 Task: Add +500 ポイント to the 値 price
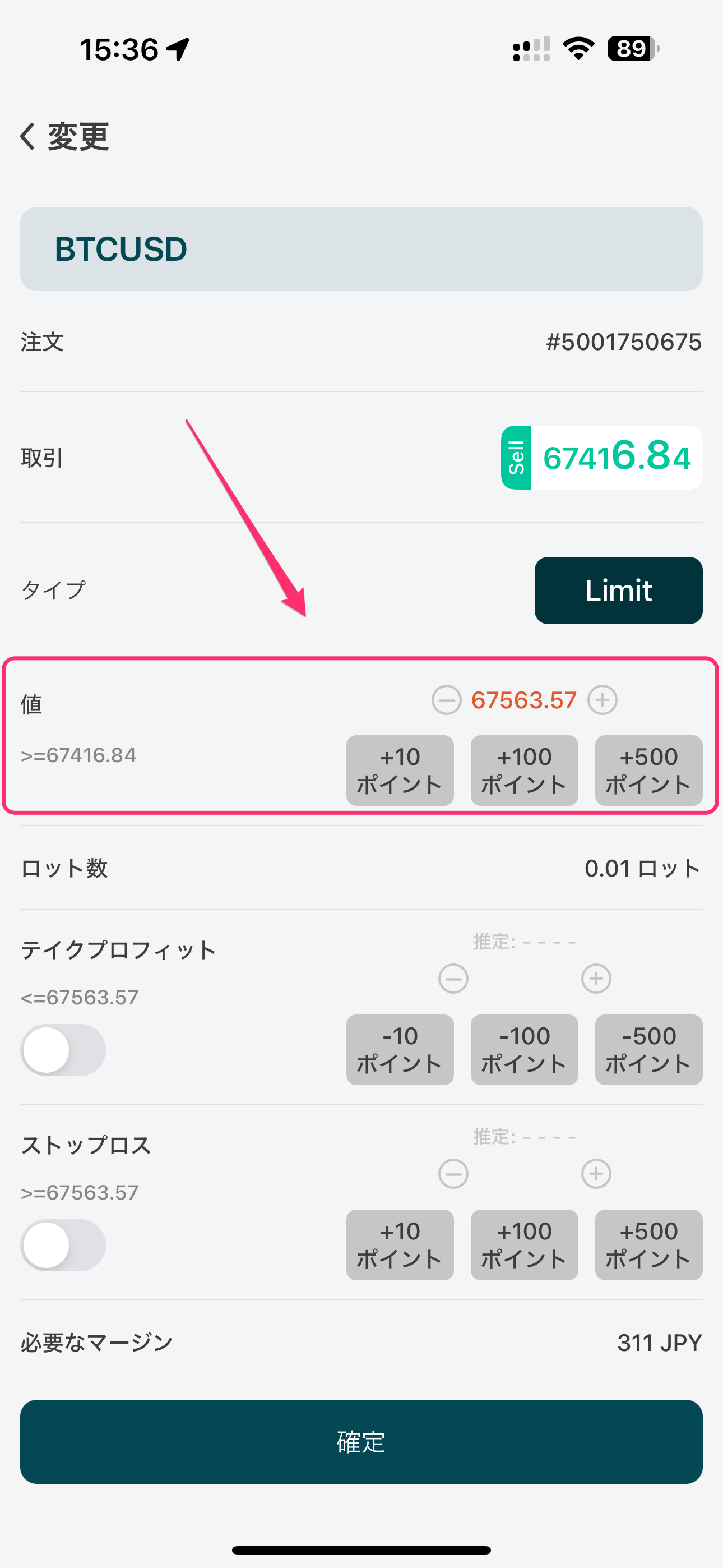click(x=649, y=771)
